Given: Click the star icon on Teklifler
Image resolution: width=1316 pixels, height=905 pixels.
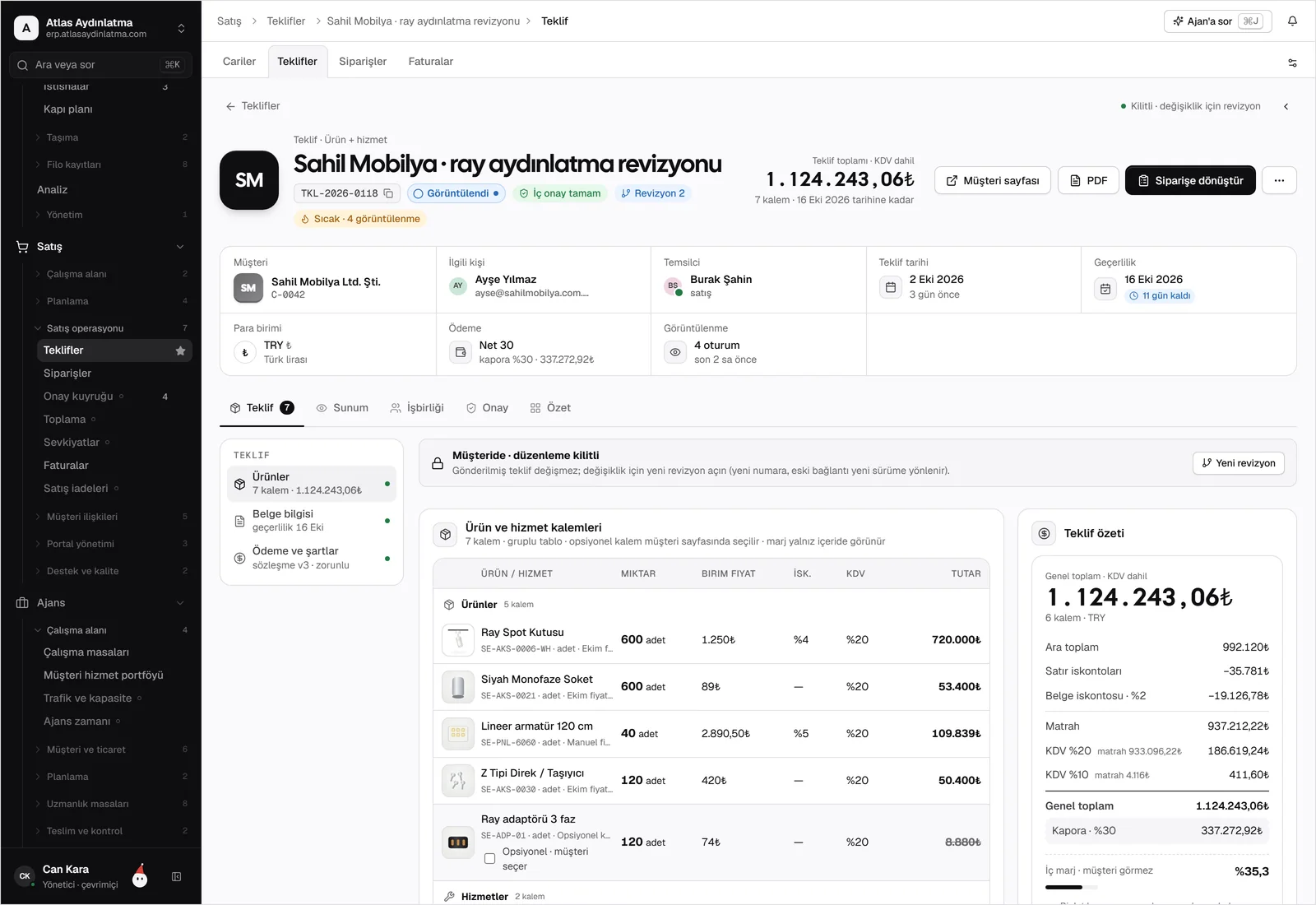Looking at the screenshot, I should click(x=180, y=350).
